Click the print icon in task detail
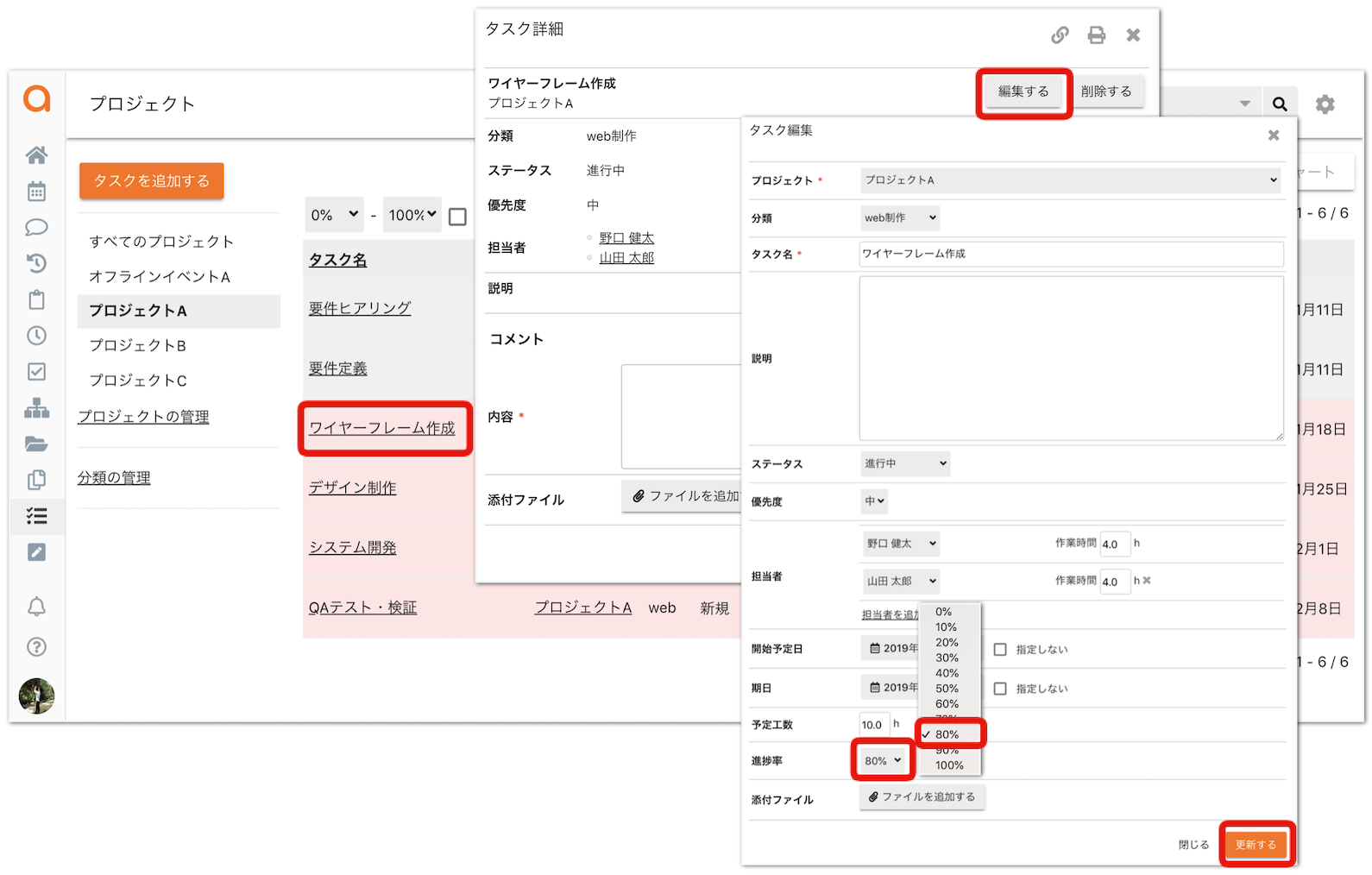Screen dimensions: 1372x875 click(x=1096, y=35)
